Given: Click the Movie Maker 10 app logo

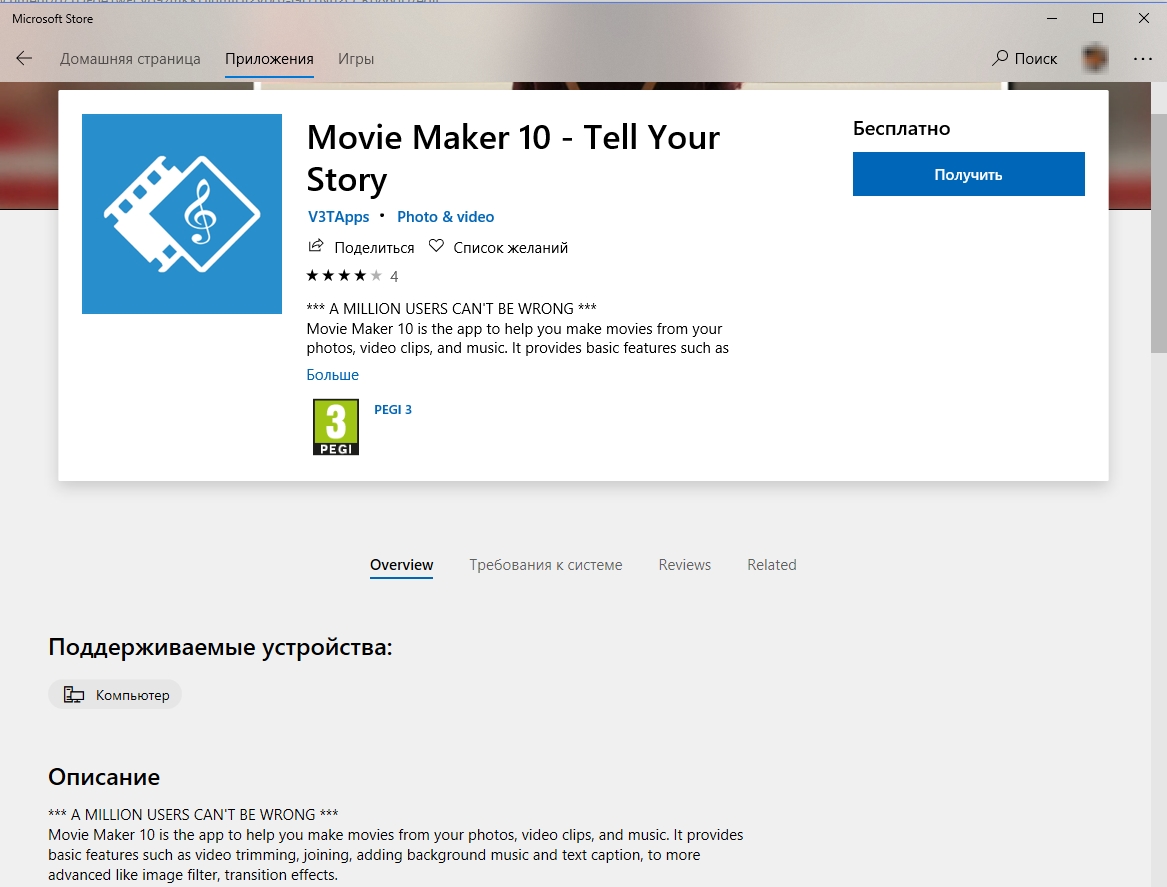Looking at the screenshot, I should [x=182, y=214].
